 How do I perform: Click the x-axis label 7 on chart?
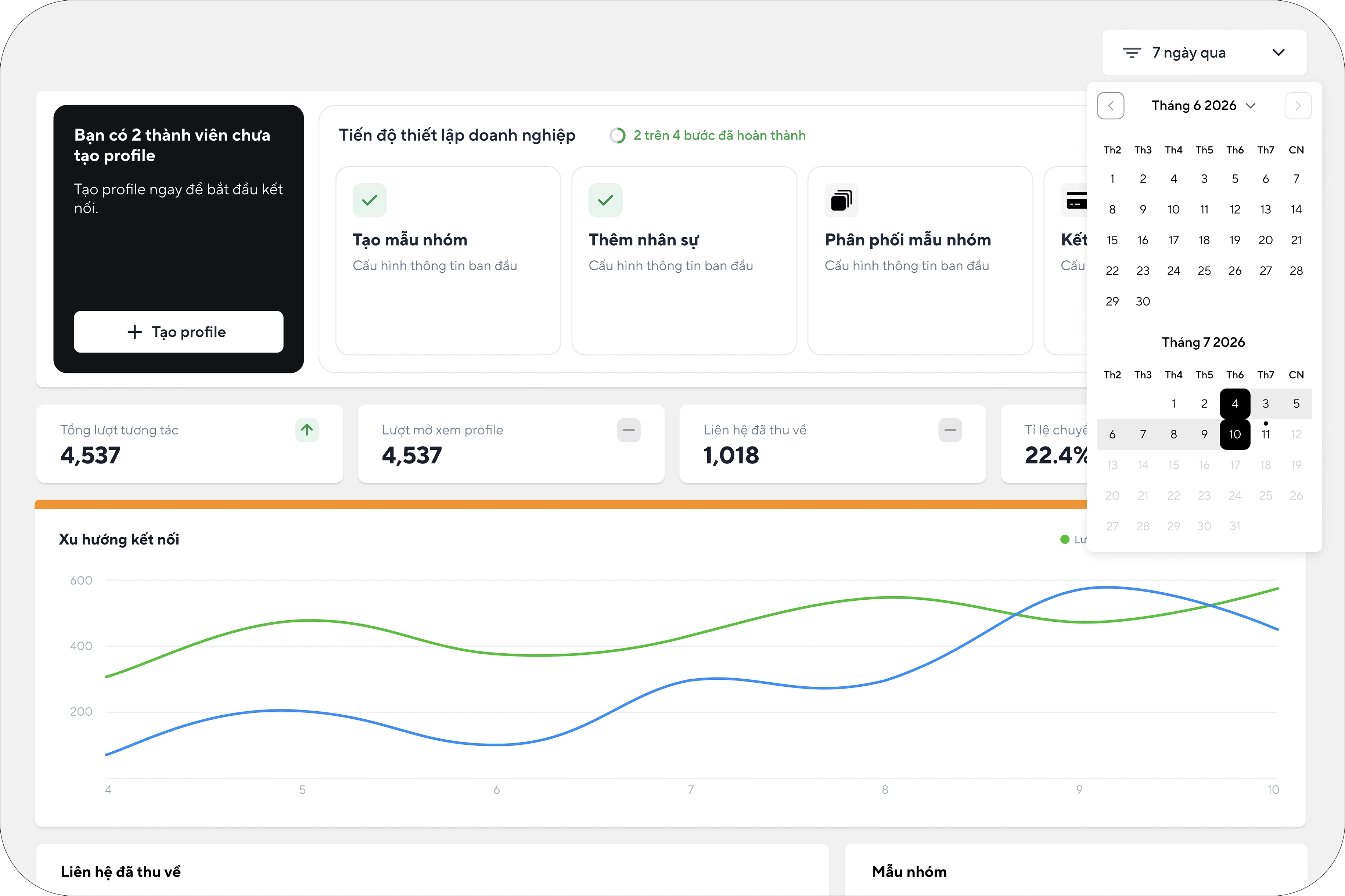point(691,790)
